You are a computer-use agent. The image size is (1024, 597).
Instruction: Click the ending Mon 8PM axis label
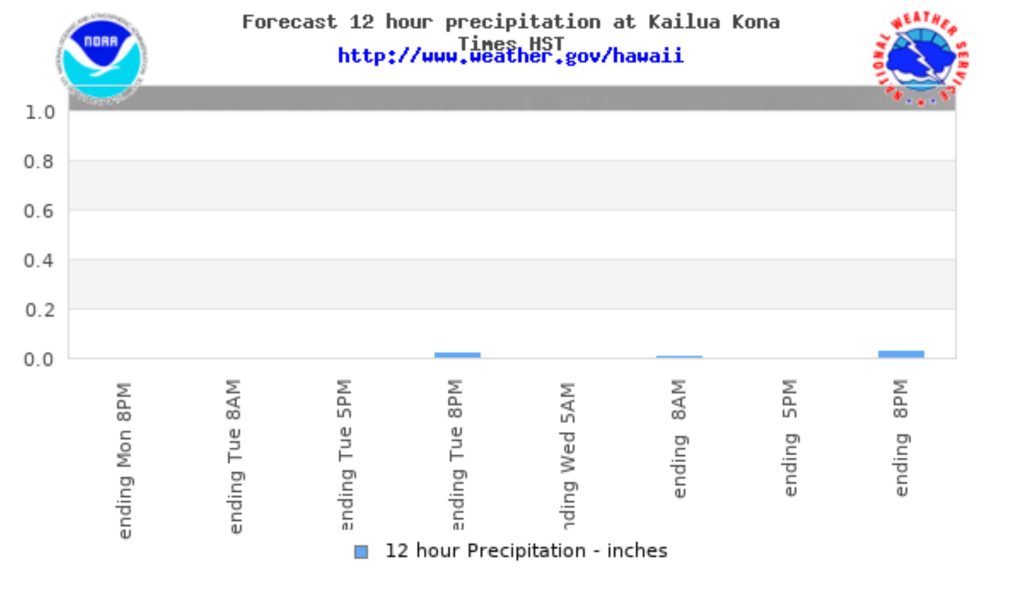pyautogui.click(x=124, y=459)
